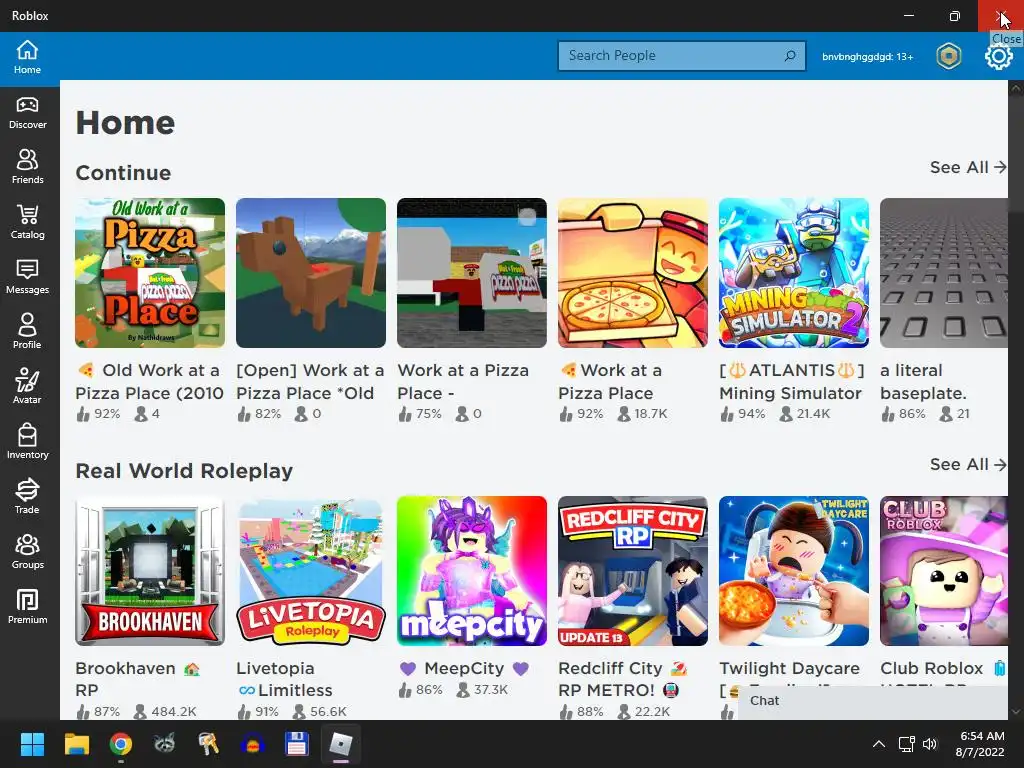
Task: Click the search magnifier icon
Action: click(x=790, y=56)
